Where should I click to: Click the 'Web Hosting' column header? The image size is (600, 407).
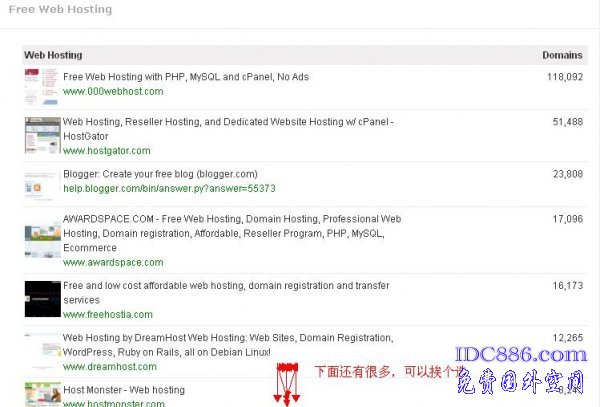[x=53, y=55]
